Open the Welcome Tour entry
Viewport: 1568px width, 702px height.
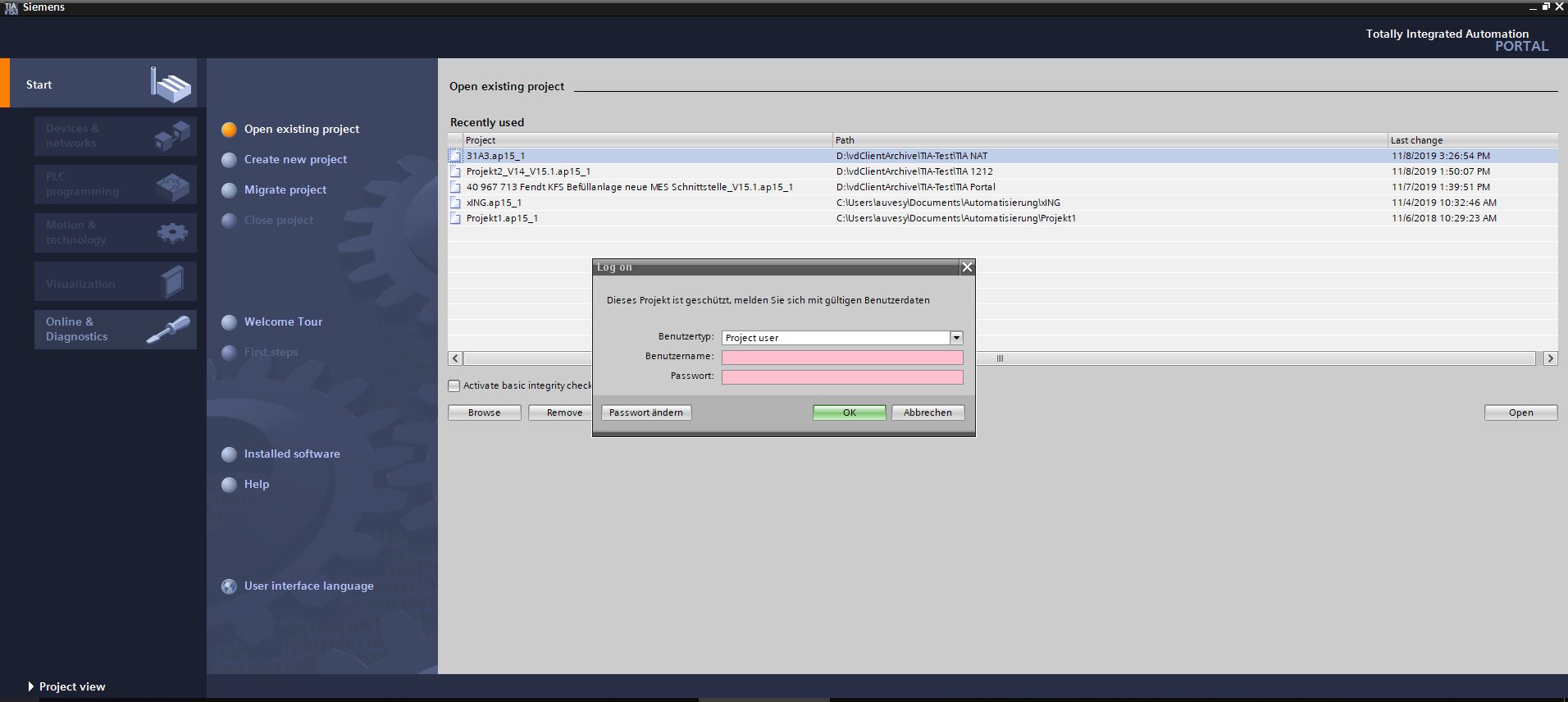[x=283, y=321]
